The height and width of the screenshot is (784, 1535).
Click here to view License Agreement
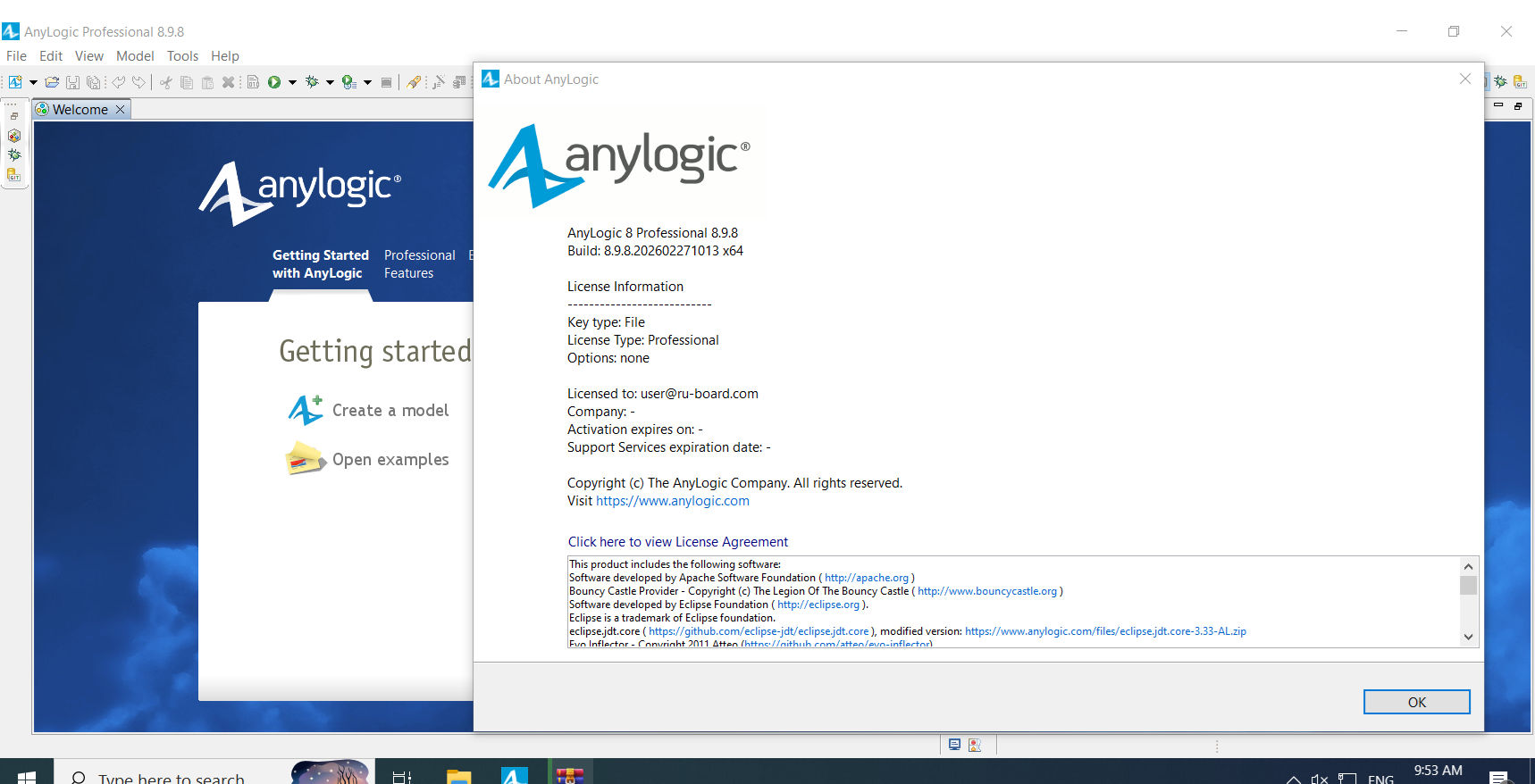pyautogui.click(x=678, y=542)
